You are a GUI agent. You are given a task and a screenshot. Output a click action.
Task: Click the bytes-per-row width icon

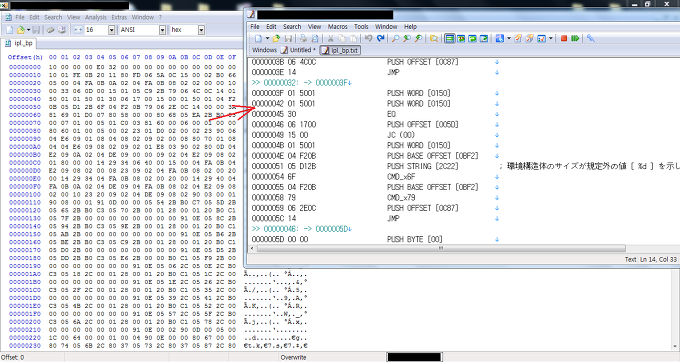(78, 30)
